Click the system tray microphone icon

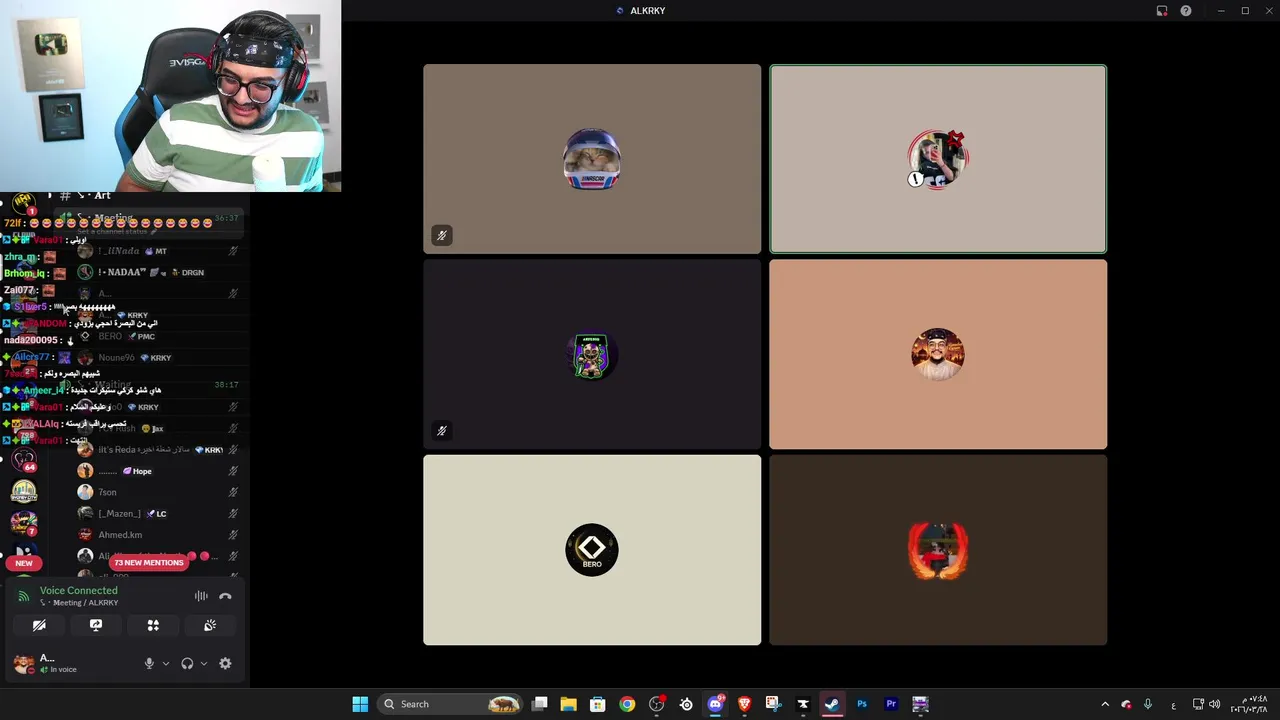point(1148,704)
